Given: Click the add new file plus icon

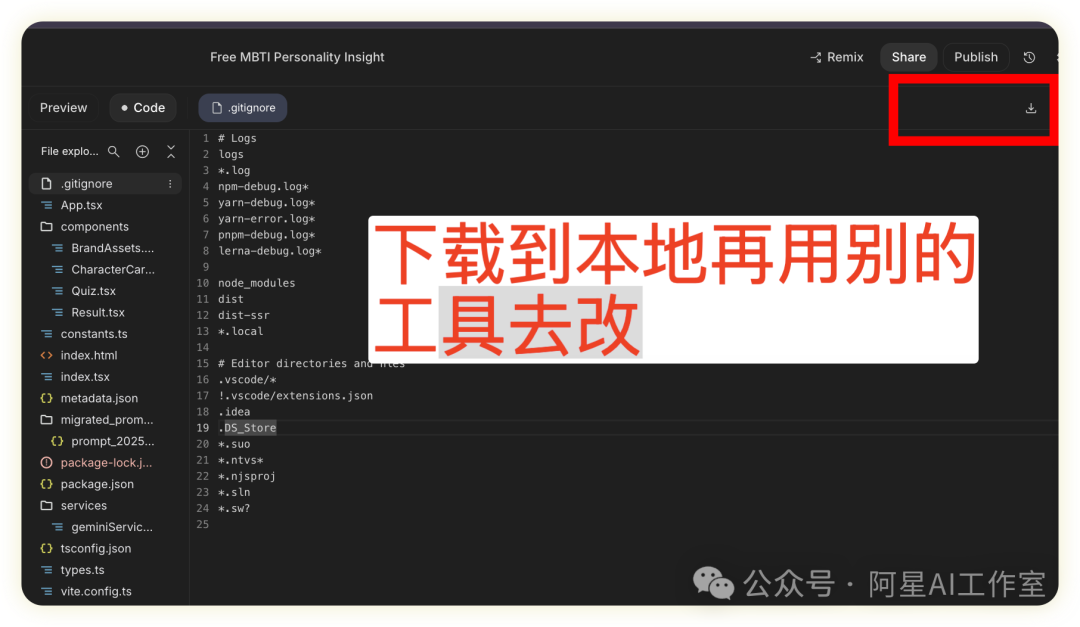Looking at the screenshot, I should 142,151.
